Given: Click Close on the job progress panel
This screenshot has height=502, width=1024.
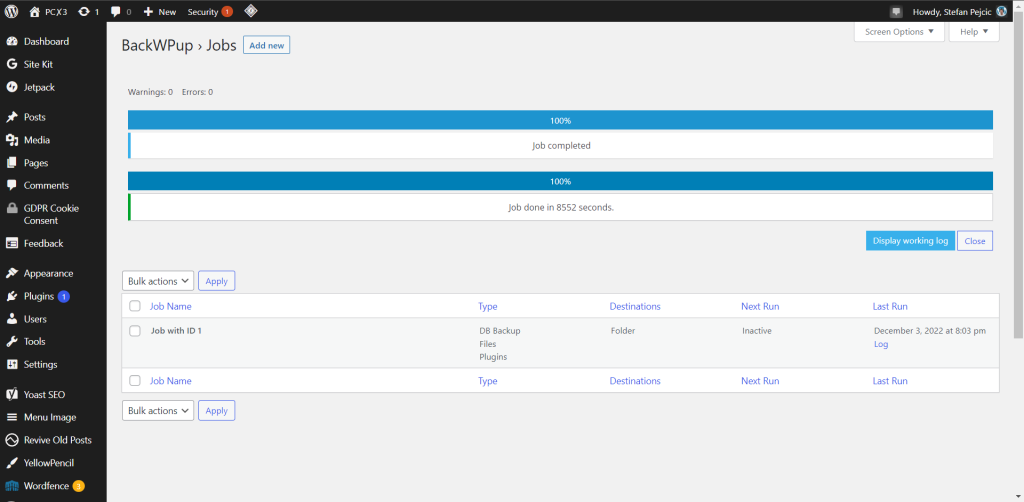Looking at the screenshot, I should pyautogui.click(x=975, y=240).
